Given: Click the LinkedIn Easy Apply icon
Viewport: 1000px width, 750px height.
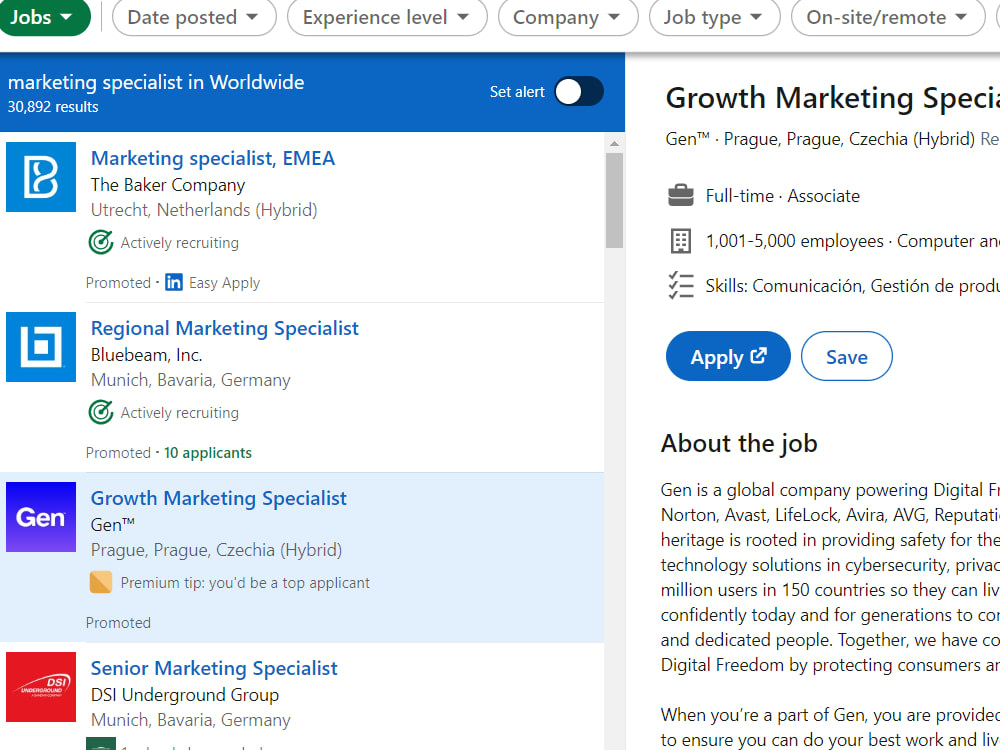Looking at the screenshot, I should (x=173, y=282).
